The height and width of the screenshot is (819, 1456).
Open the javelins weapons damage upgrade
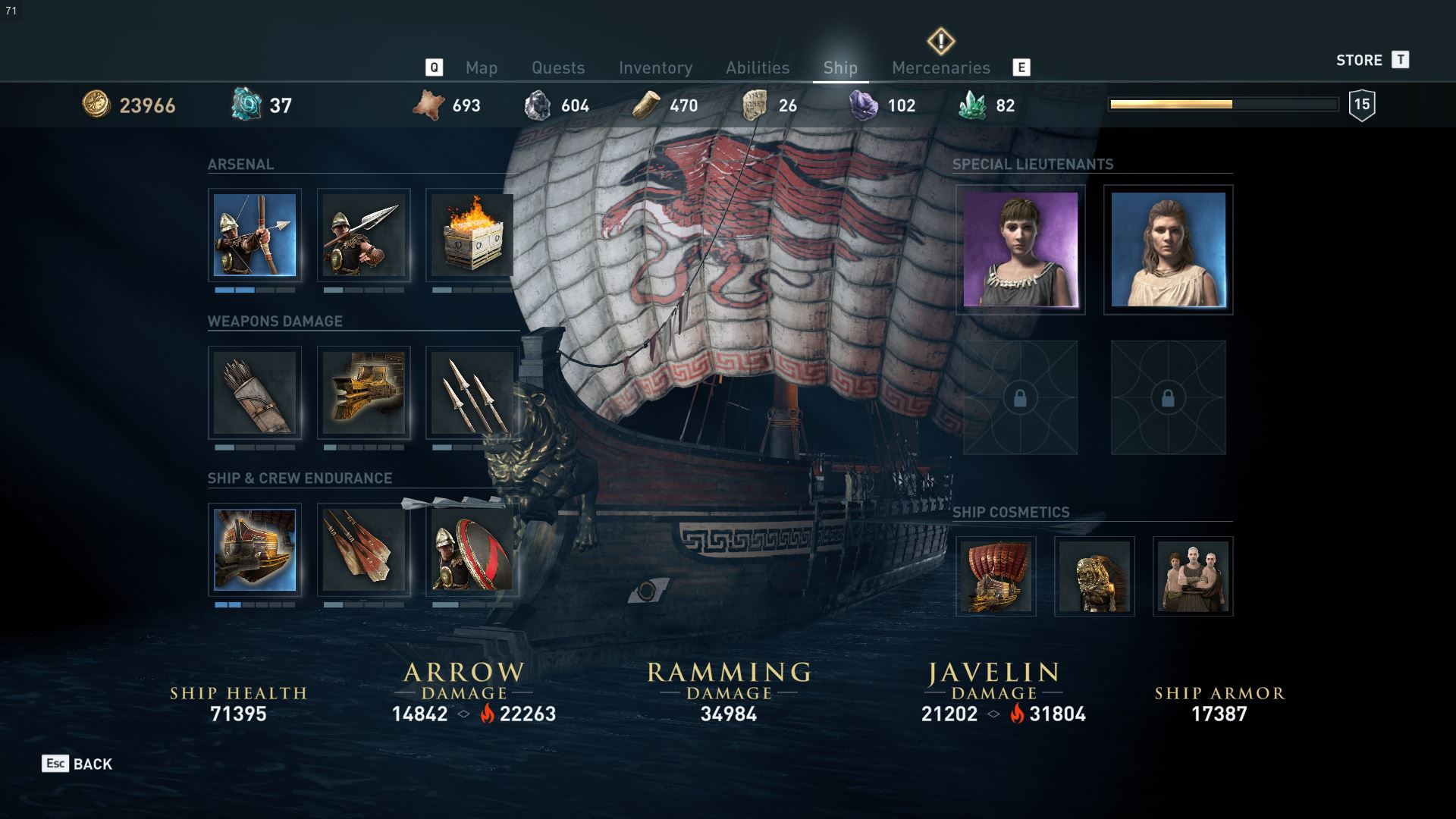click(472, 393)
